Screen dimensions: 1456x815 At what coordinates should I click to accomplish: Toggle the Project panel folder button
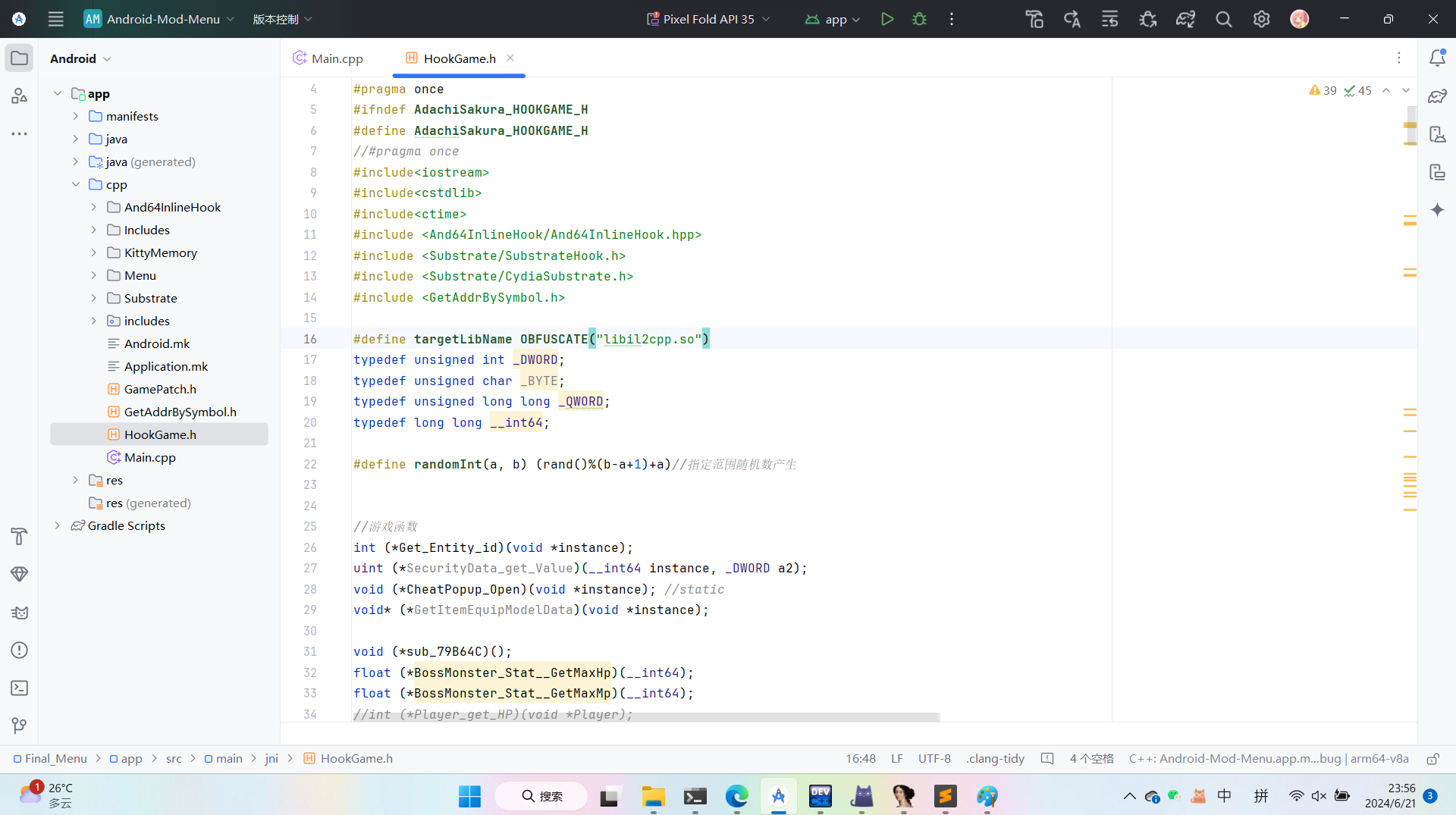(x=20, y=58)
